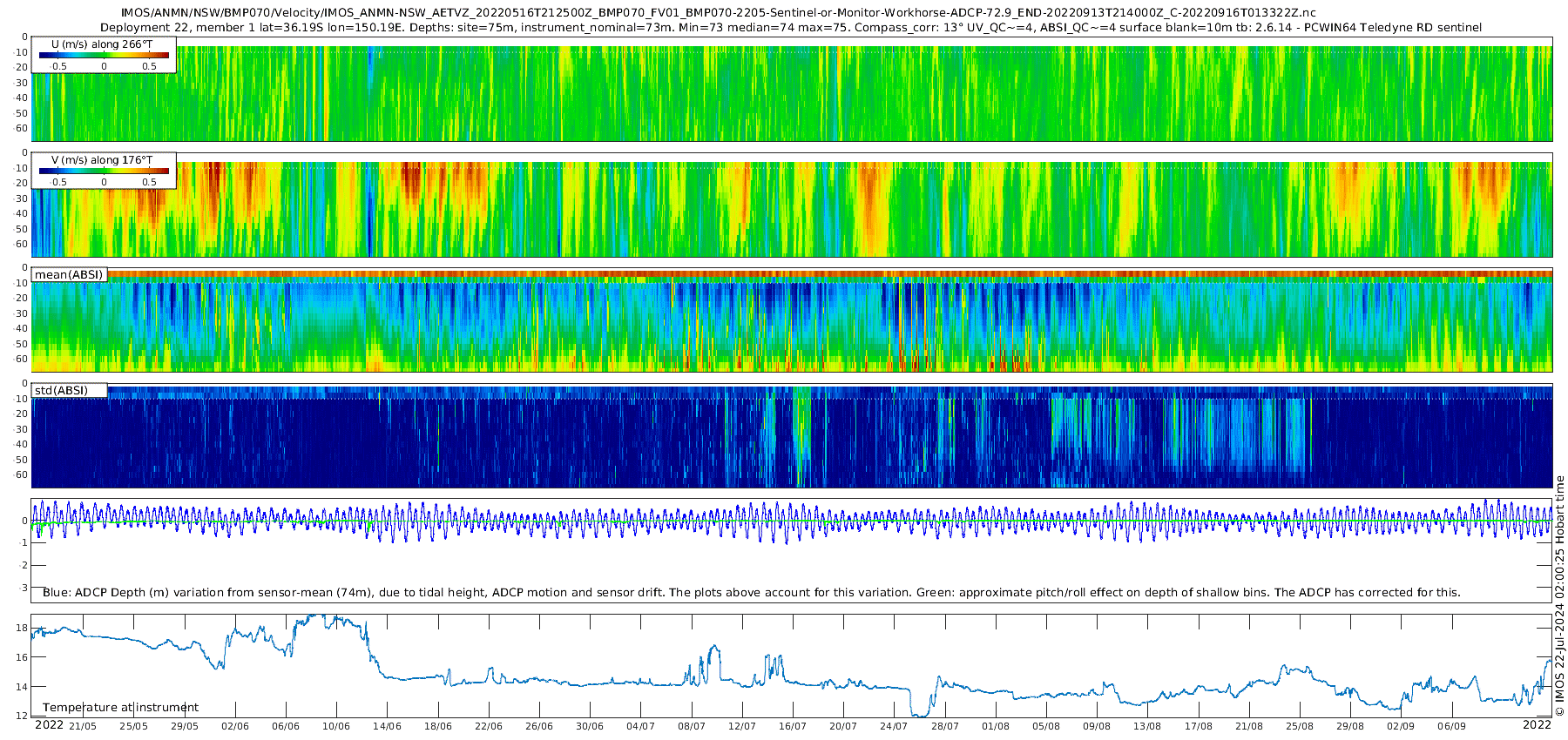1568x740 pixels.
Task: Click the Deployment 22 metadata subtitle line
Action: 790,28
